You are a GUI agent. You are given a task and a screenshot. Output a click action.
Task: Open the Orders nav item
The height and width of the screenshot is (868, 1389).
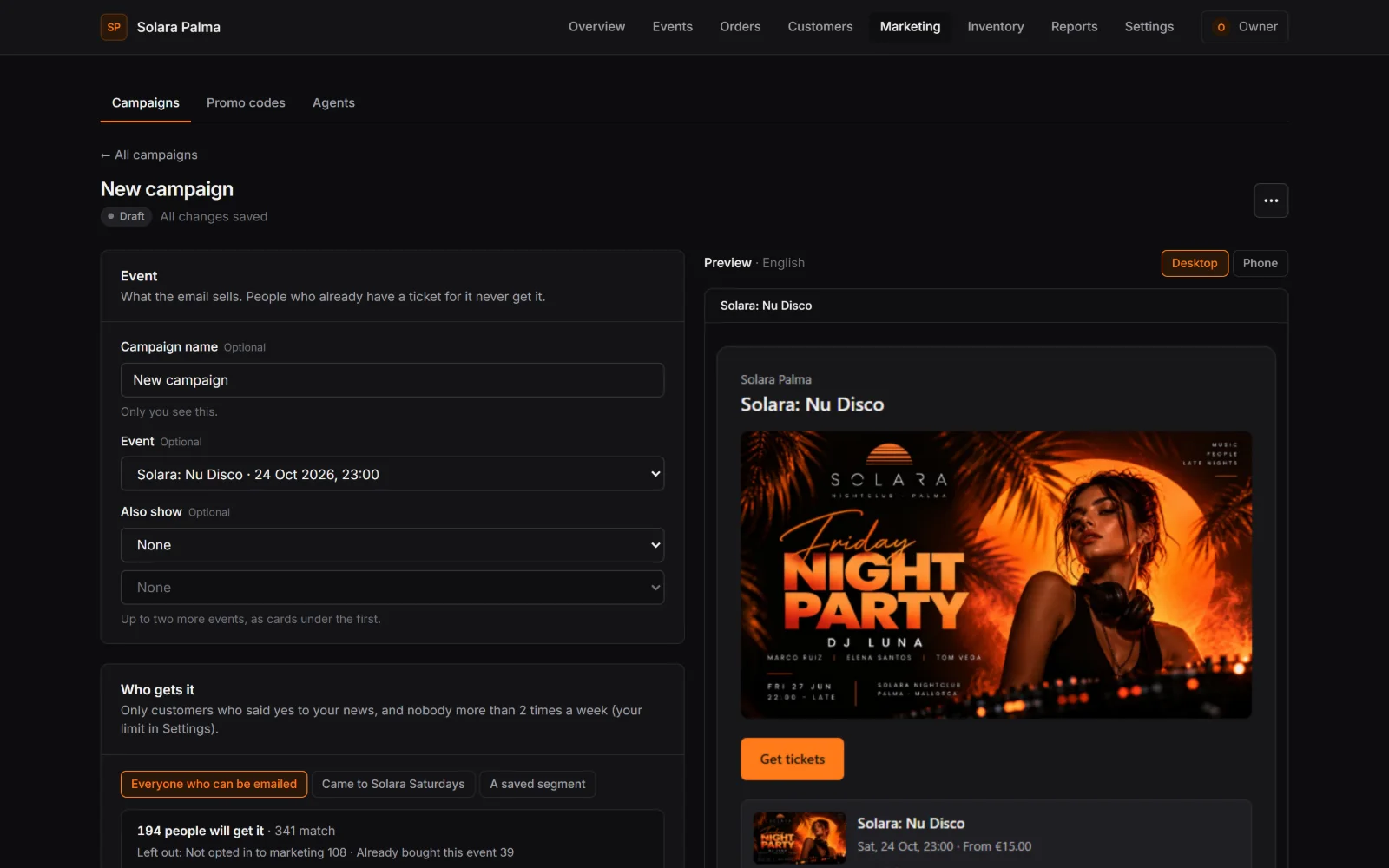click(x=741, y=27)
